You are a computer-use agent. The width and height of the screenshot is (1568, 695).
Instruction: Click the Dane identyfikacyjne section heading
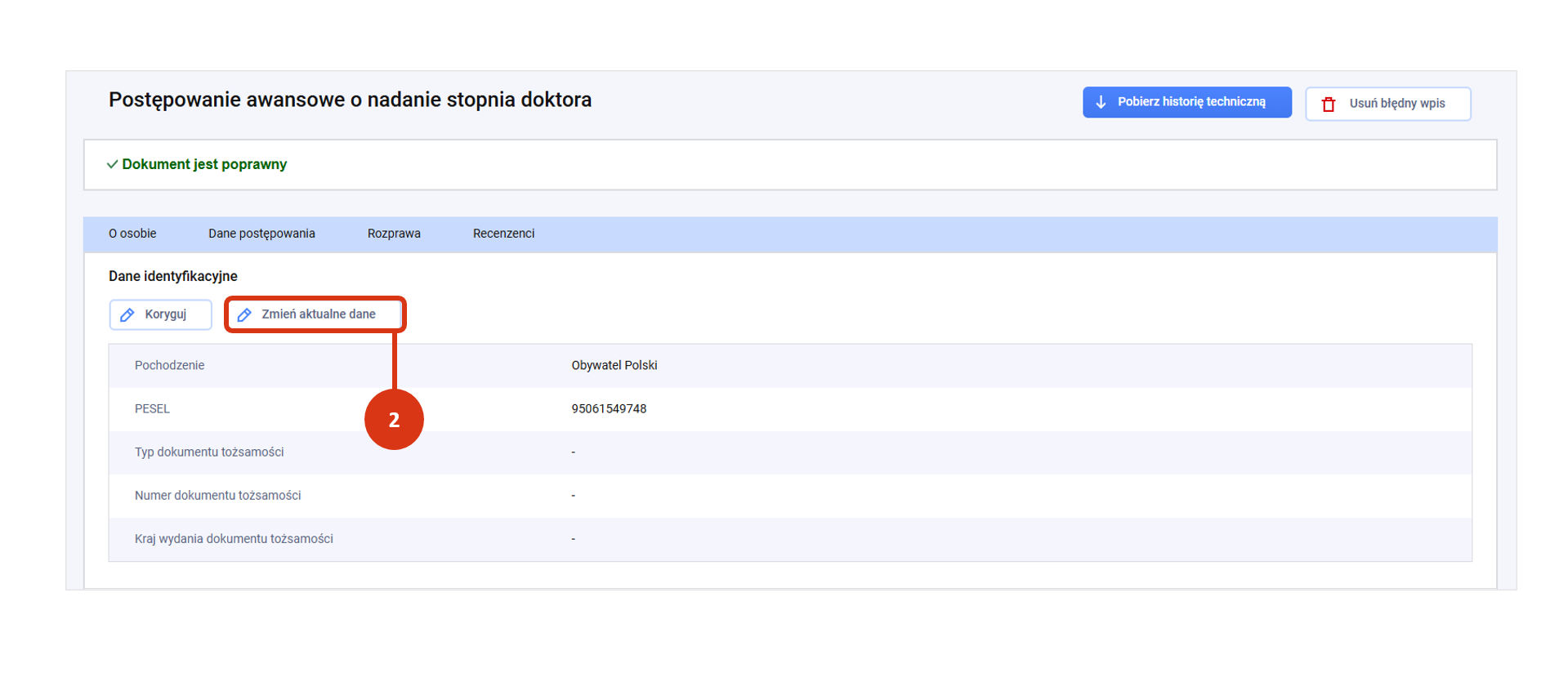click(173, 276)
